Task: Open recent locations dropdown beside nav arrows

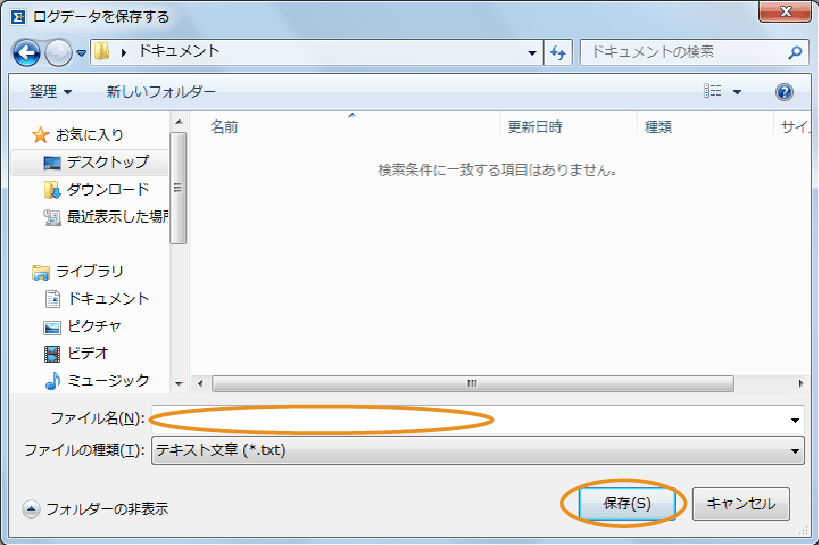Action: [x=81, y=53]
